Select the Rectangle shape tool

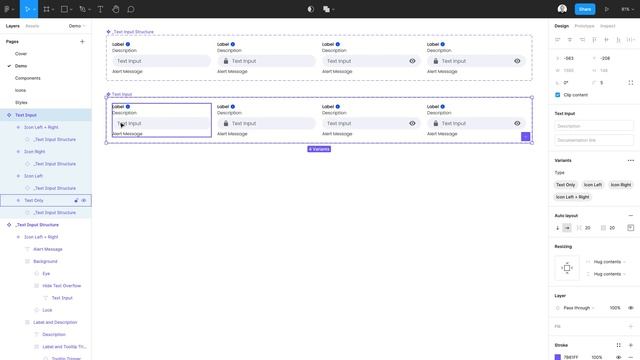[x=64, y=9]
